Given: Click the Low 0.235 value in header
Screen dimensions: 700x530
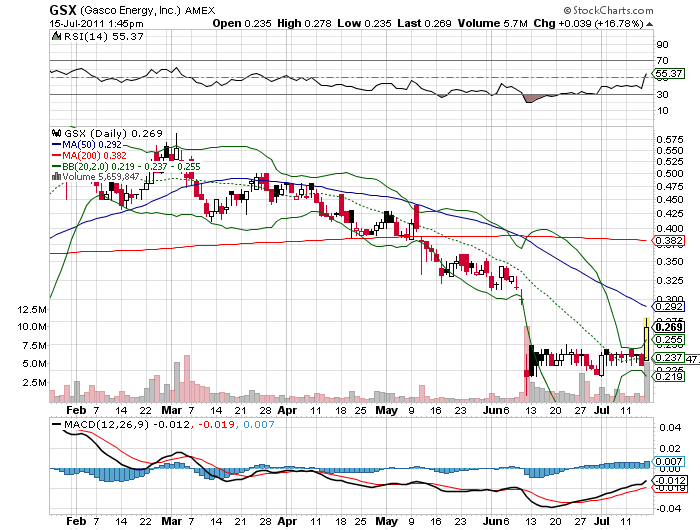Looking at the screenshot, I should [364, 23].
